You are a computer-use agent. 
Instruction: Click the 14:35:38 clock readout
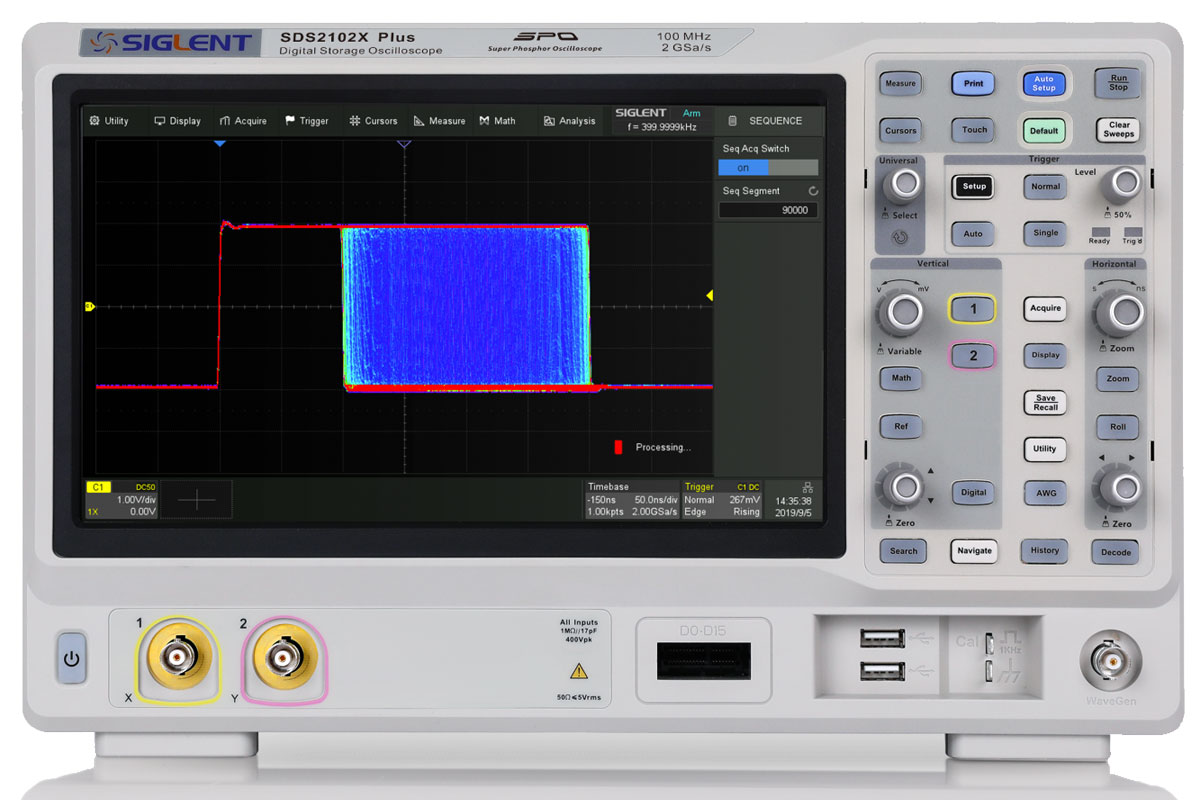[793, 501]
